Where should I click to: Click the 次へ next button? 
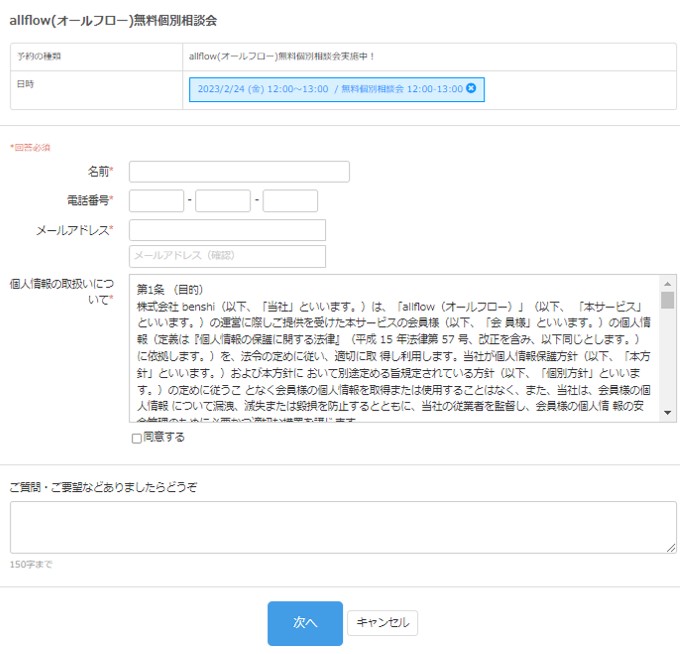(x=305, y=623)
